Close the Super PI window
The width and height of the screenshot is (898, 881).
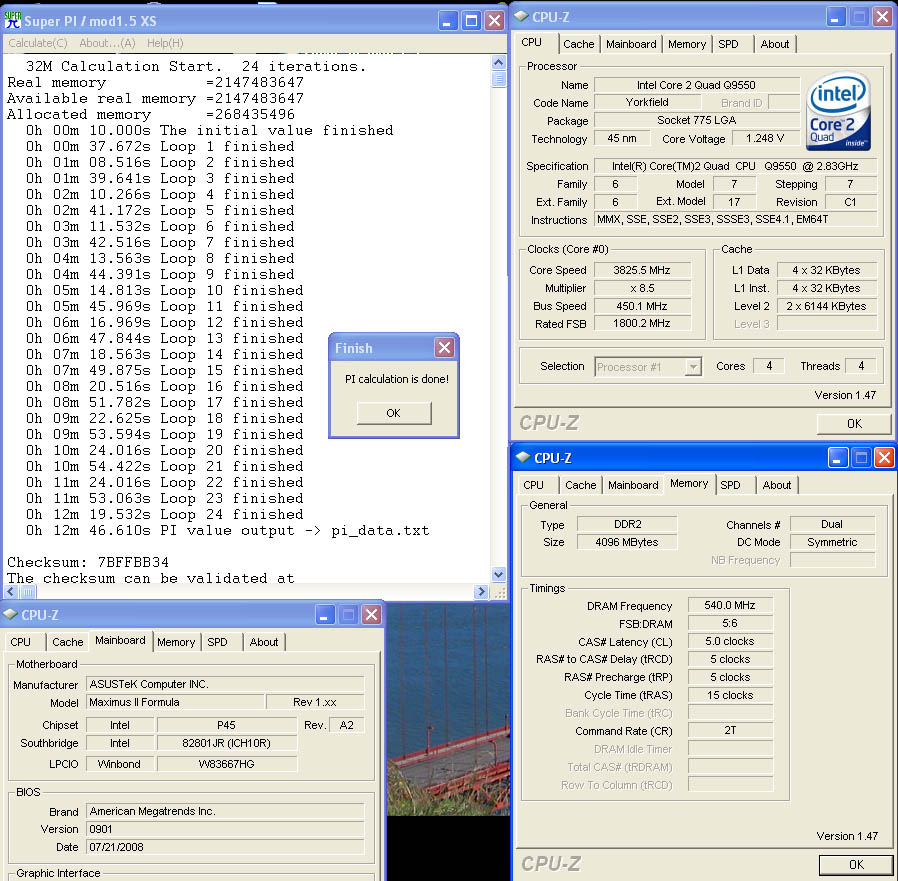point(494,21)
